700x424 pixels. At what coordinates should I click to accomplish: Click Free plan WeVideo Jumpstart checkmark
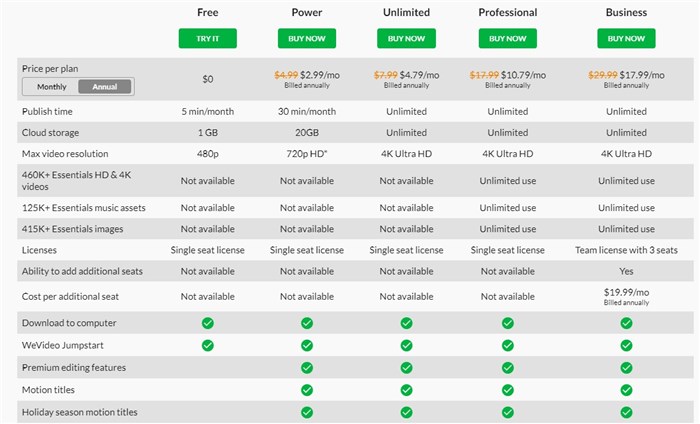[208, 345]
